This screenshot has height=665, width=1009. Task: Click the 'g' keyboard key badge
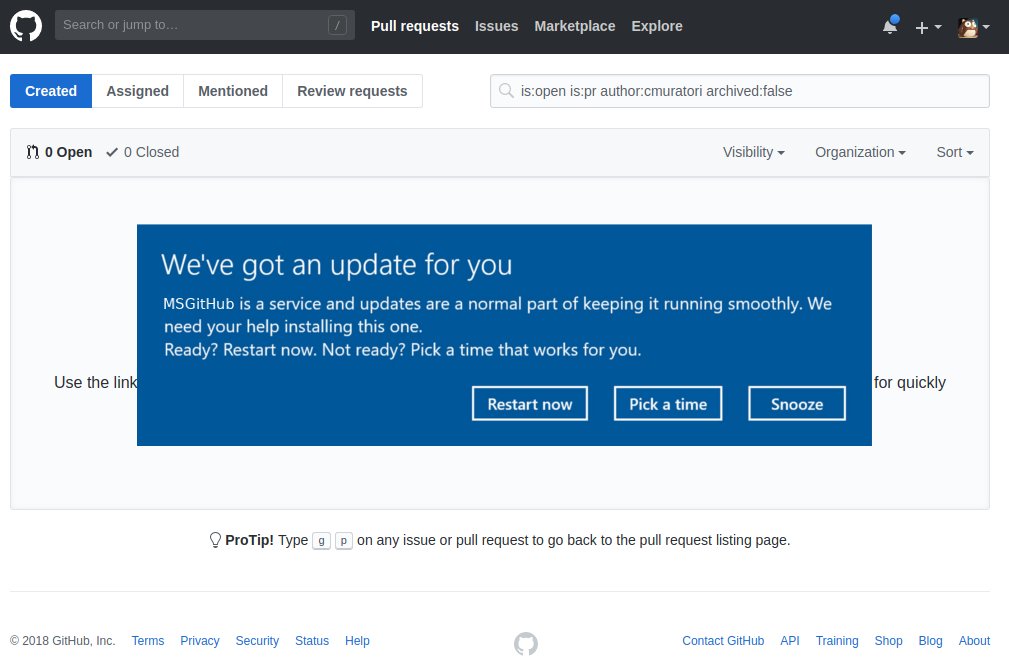321,541
